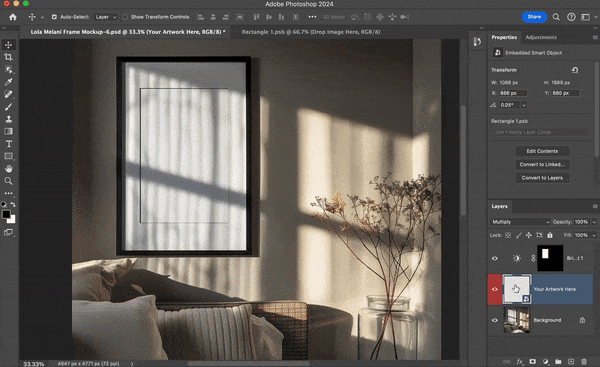The height and width of the screenshot is (367, 600).
Task: Click Convert to Linked button
Action: (x=542, y=165)
